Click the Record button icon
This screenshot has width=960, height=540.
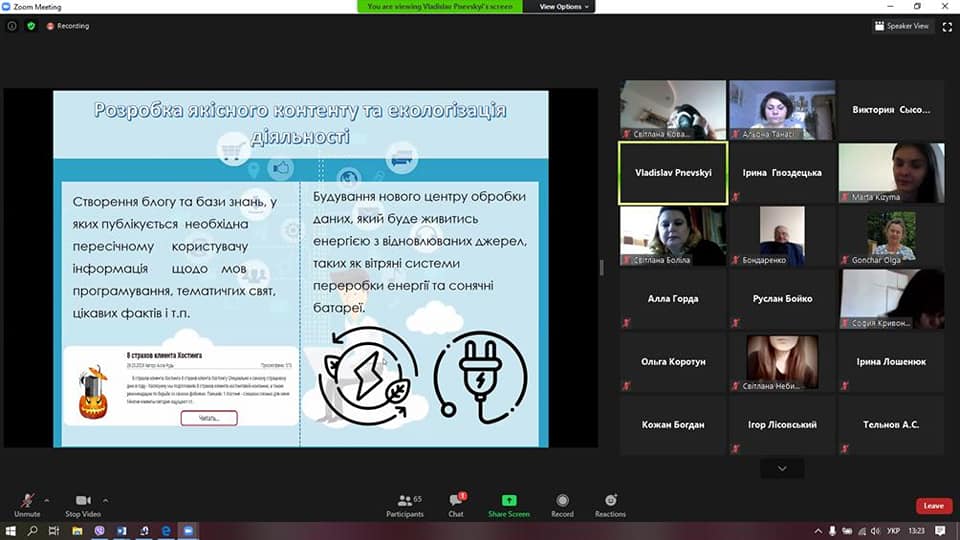pos(562,500)
